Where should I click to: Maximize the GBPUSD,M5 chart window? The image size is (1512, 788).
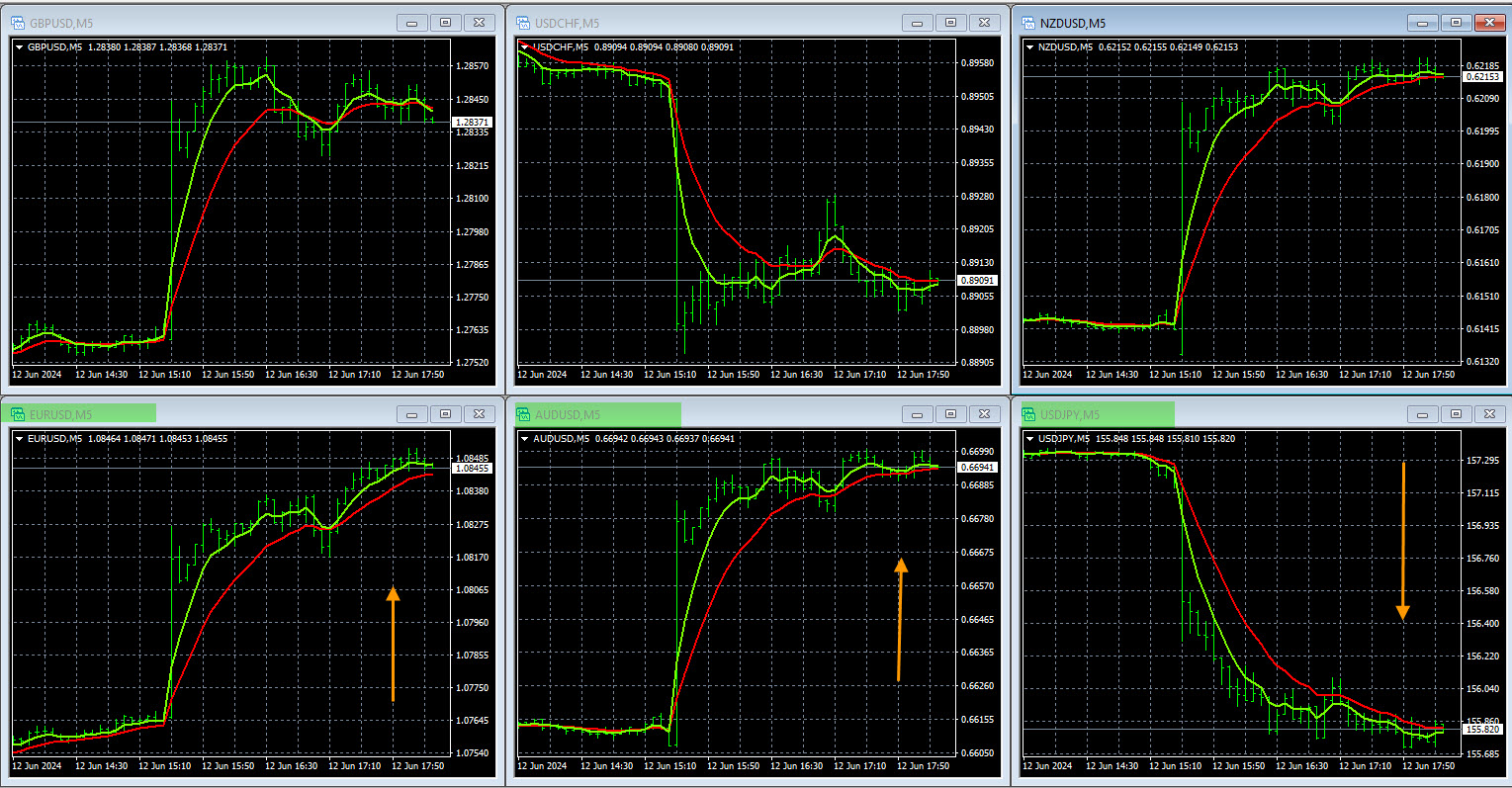(446, 23)
